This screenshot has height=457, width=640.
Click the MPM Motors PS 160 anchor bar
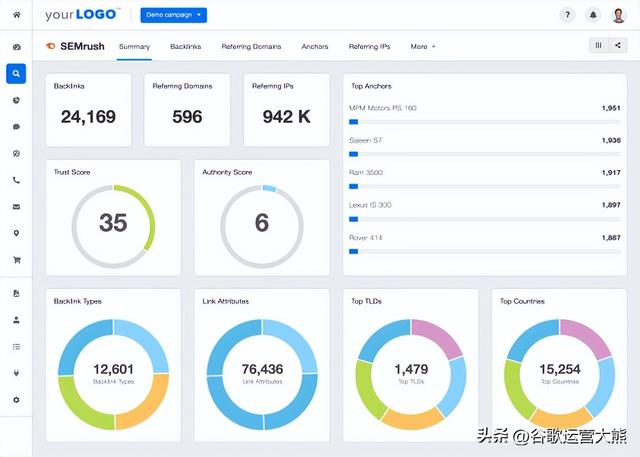click(x=485, y=122)
